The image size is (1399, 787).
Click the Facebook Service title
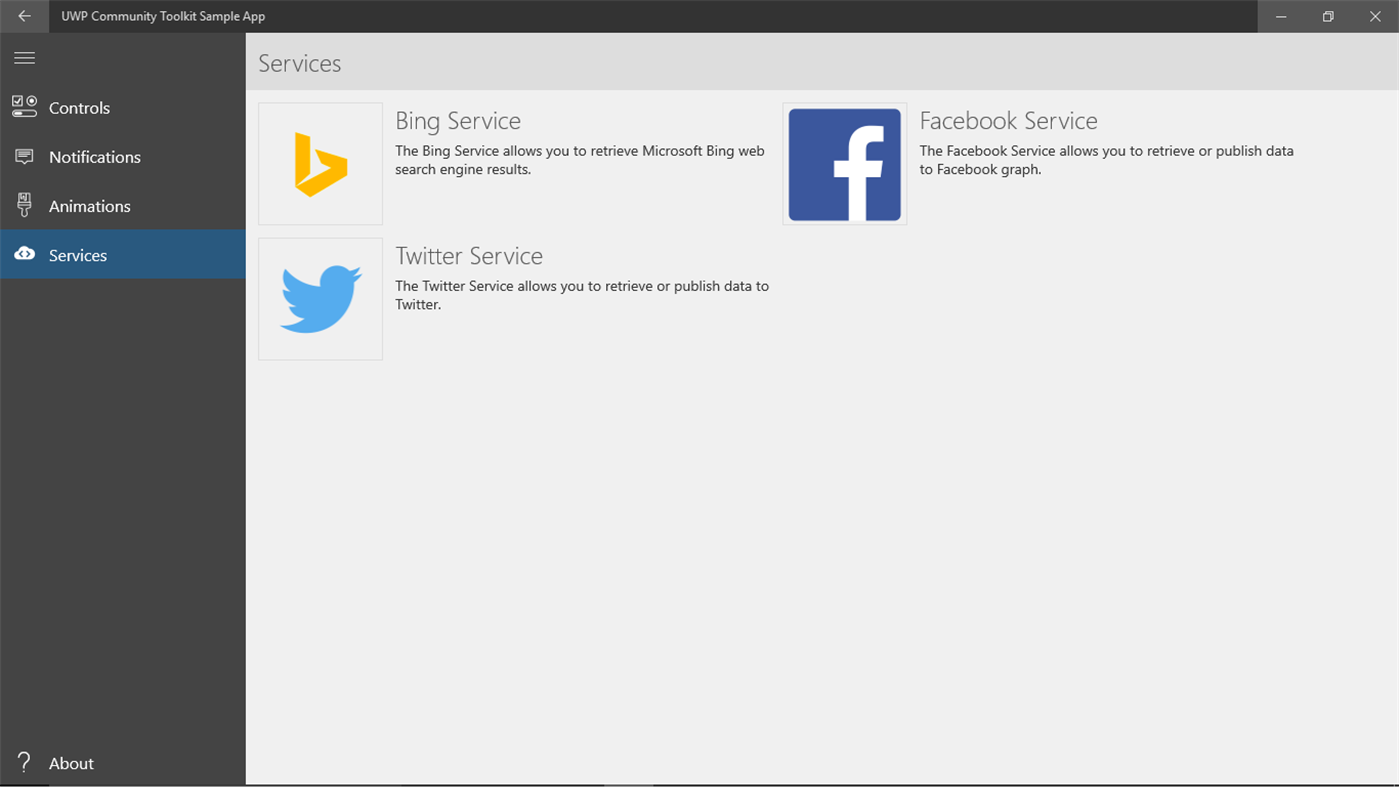click(1008, 121)
